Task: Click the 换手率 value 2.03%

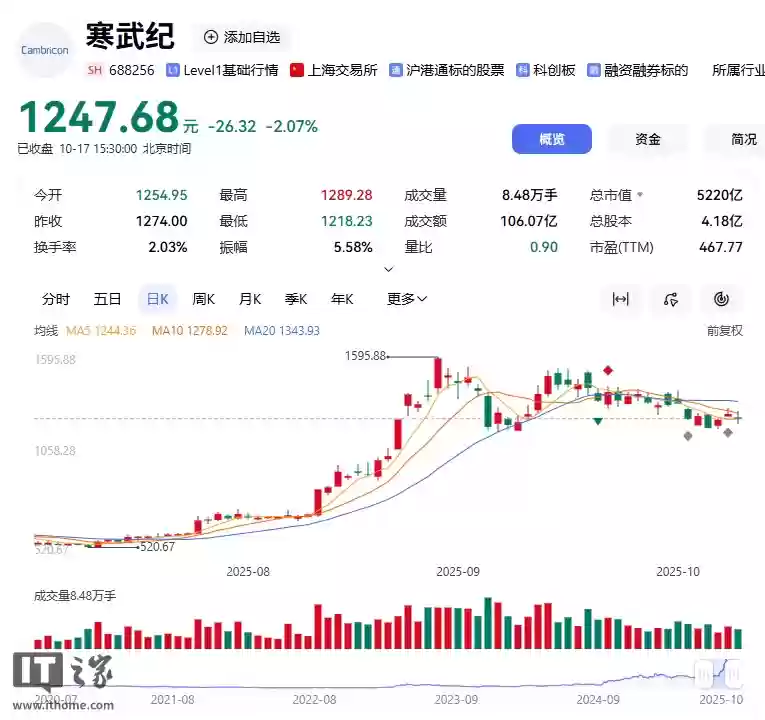Action: (168, 247)
